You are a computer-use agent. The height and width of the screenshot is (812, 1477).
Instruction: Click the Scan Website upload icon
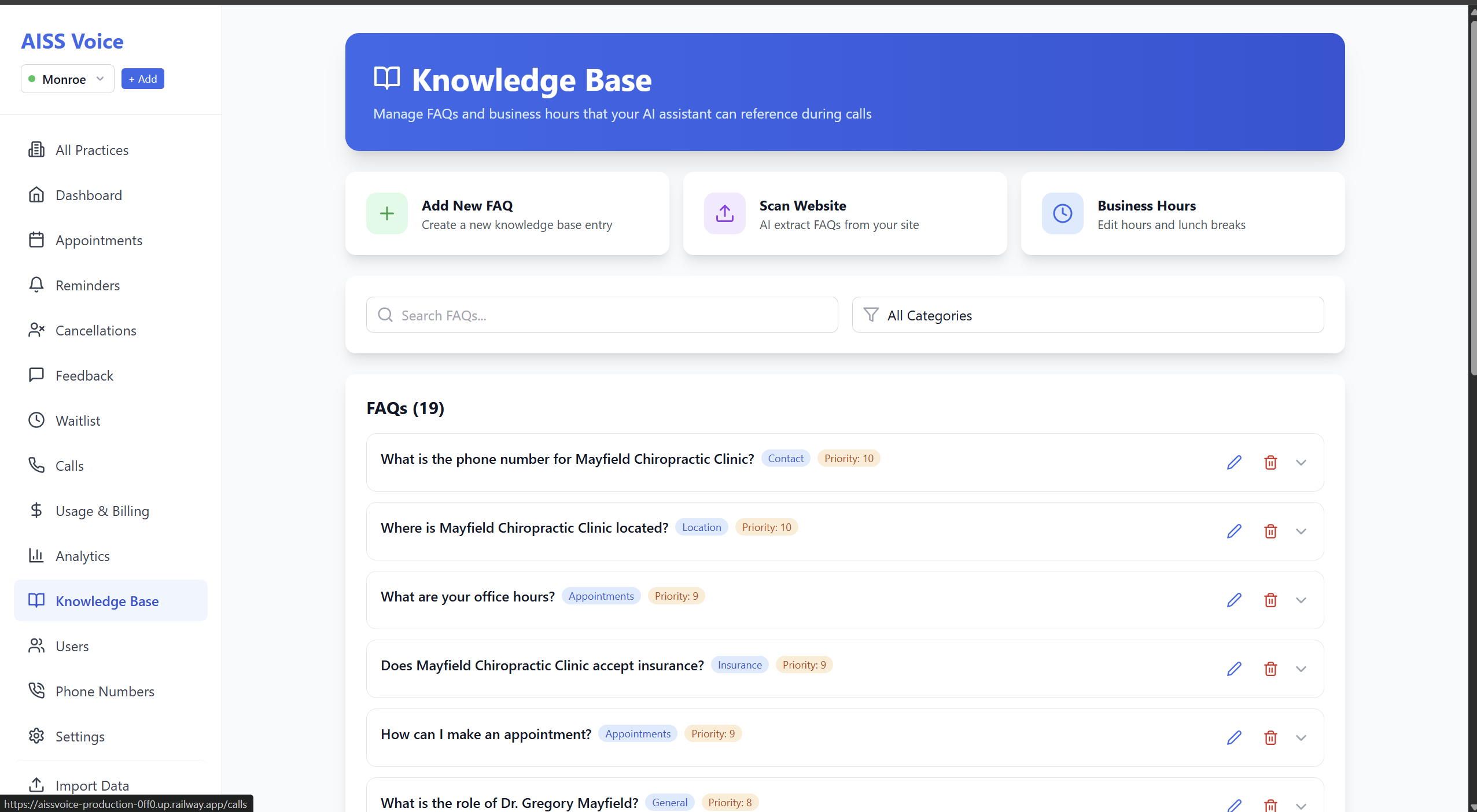point(725,213)
